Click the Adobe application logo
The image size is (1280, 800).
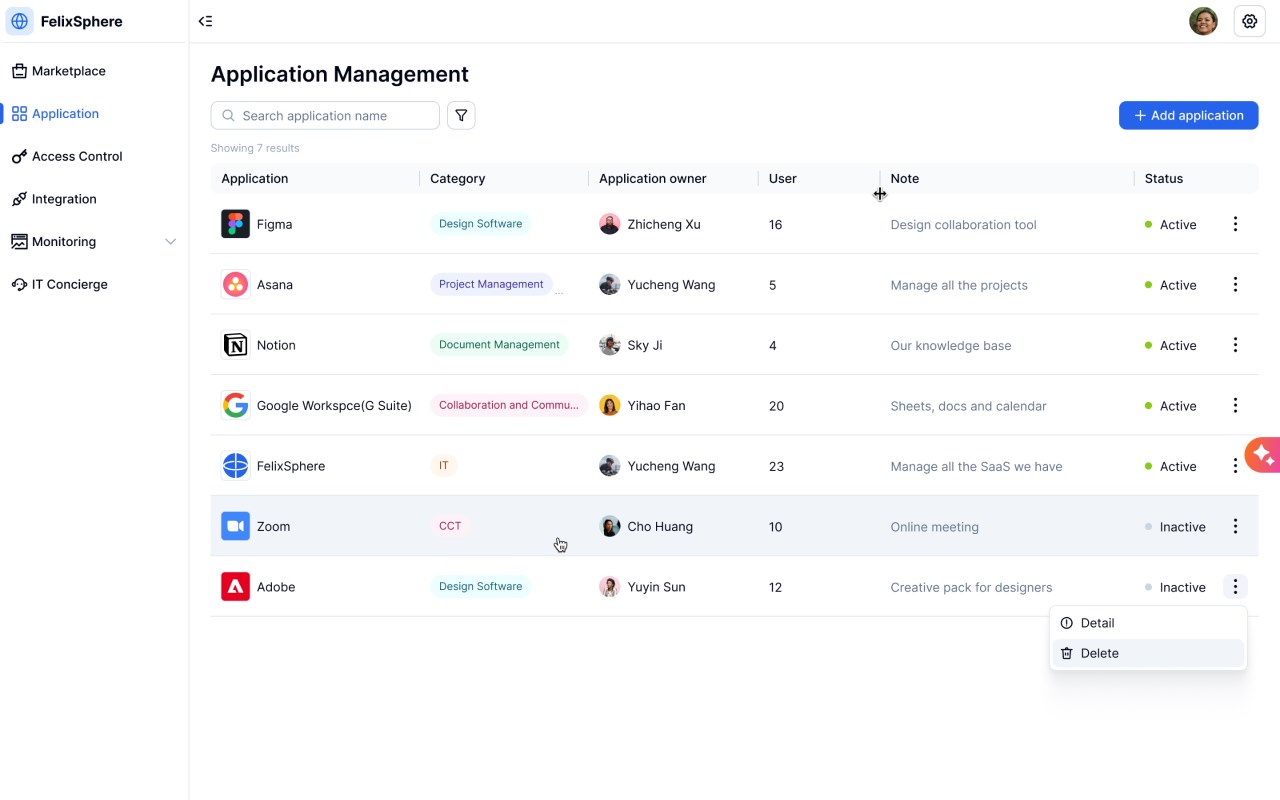tap(235, 587)
